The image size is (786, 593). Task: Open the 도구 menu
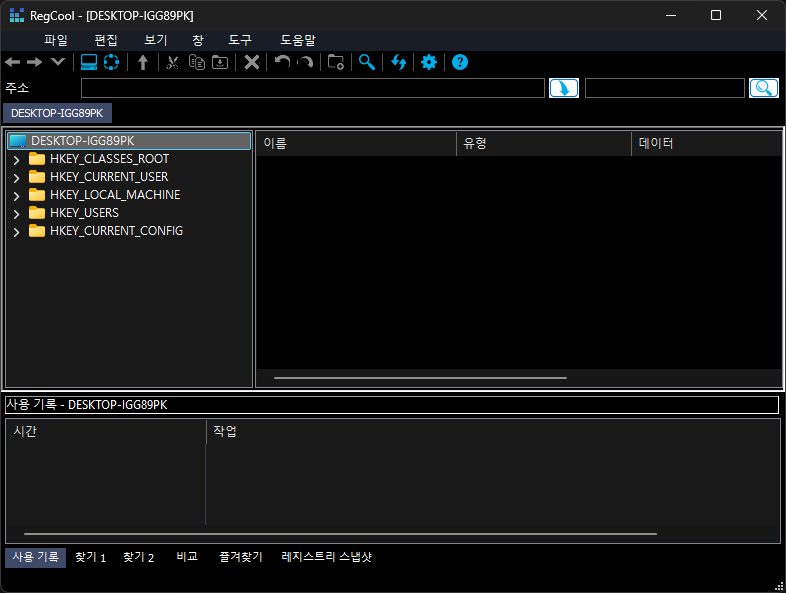(240, 40)
